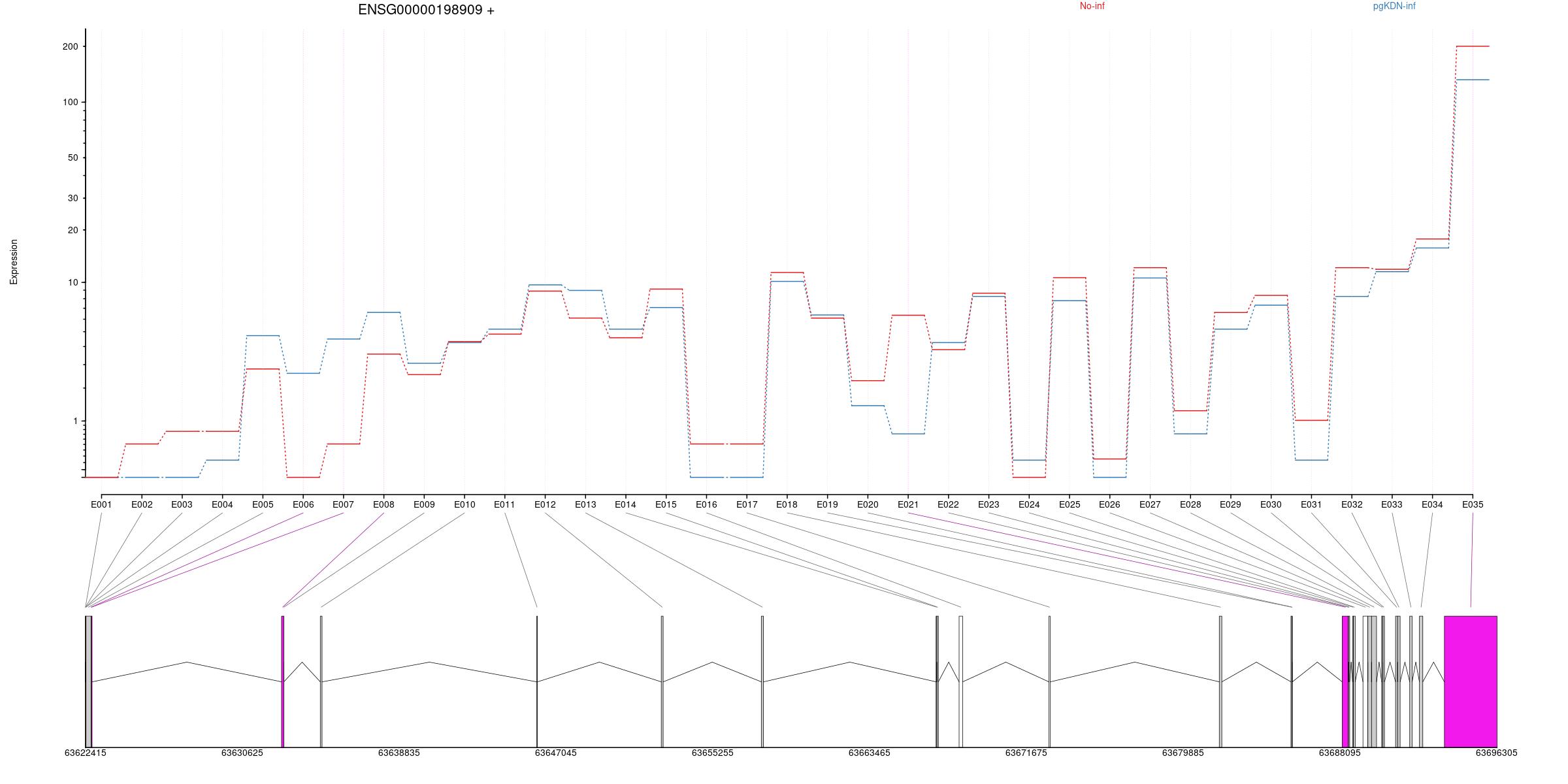Select the E035 exon axis label

(x=1472, y=505)
